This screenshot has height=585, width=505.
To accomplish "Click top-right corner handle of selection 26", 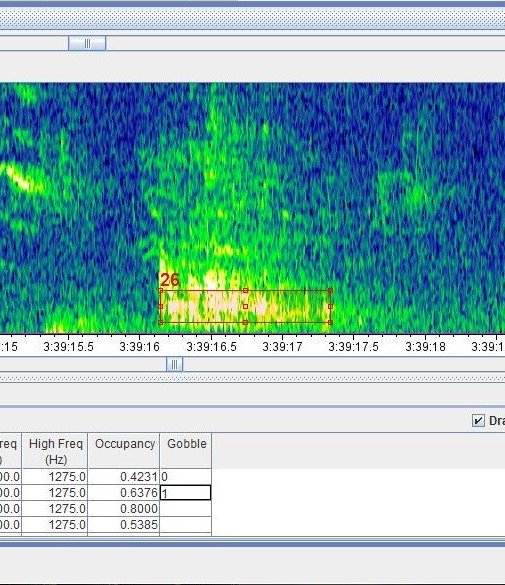I will [330, 290].
